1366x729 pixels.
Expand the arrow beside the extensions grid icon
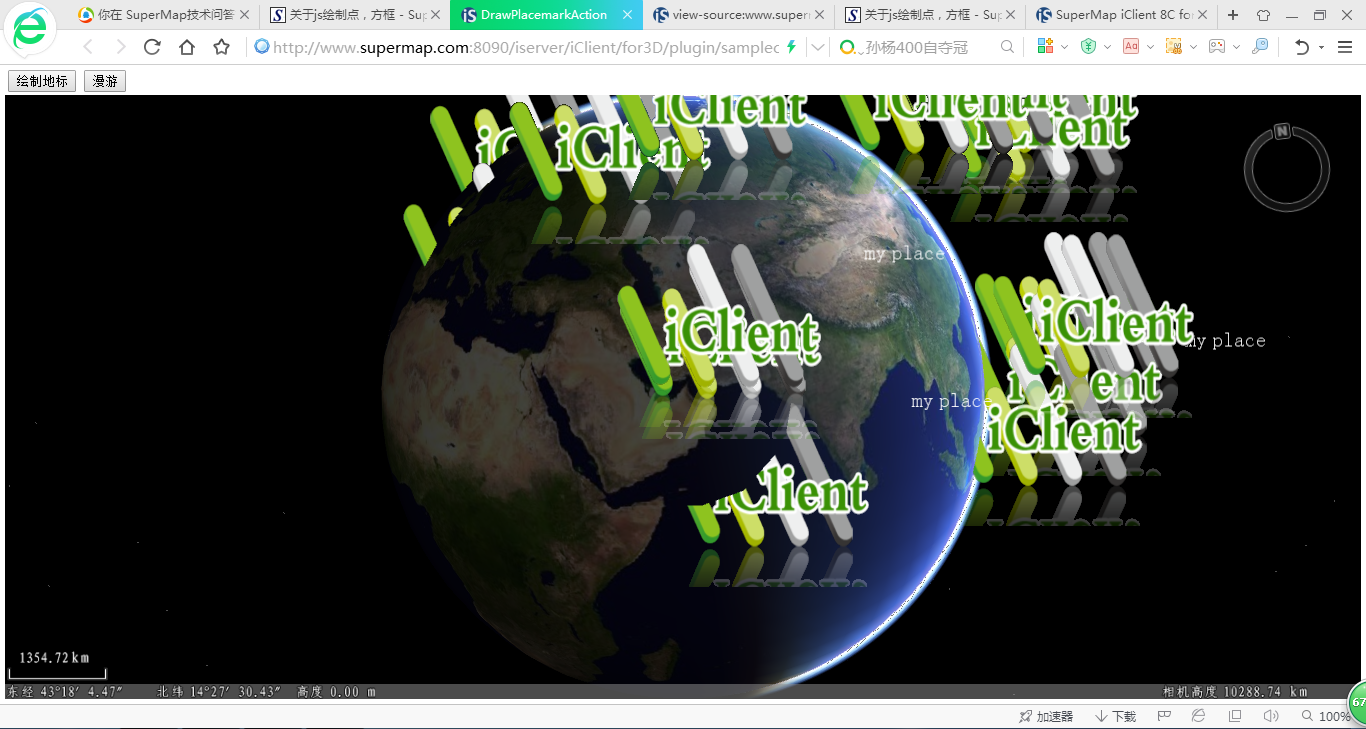coord(1064,47)
